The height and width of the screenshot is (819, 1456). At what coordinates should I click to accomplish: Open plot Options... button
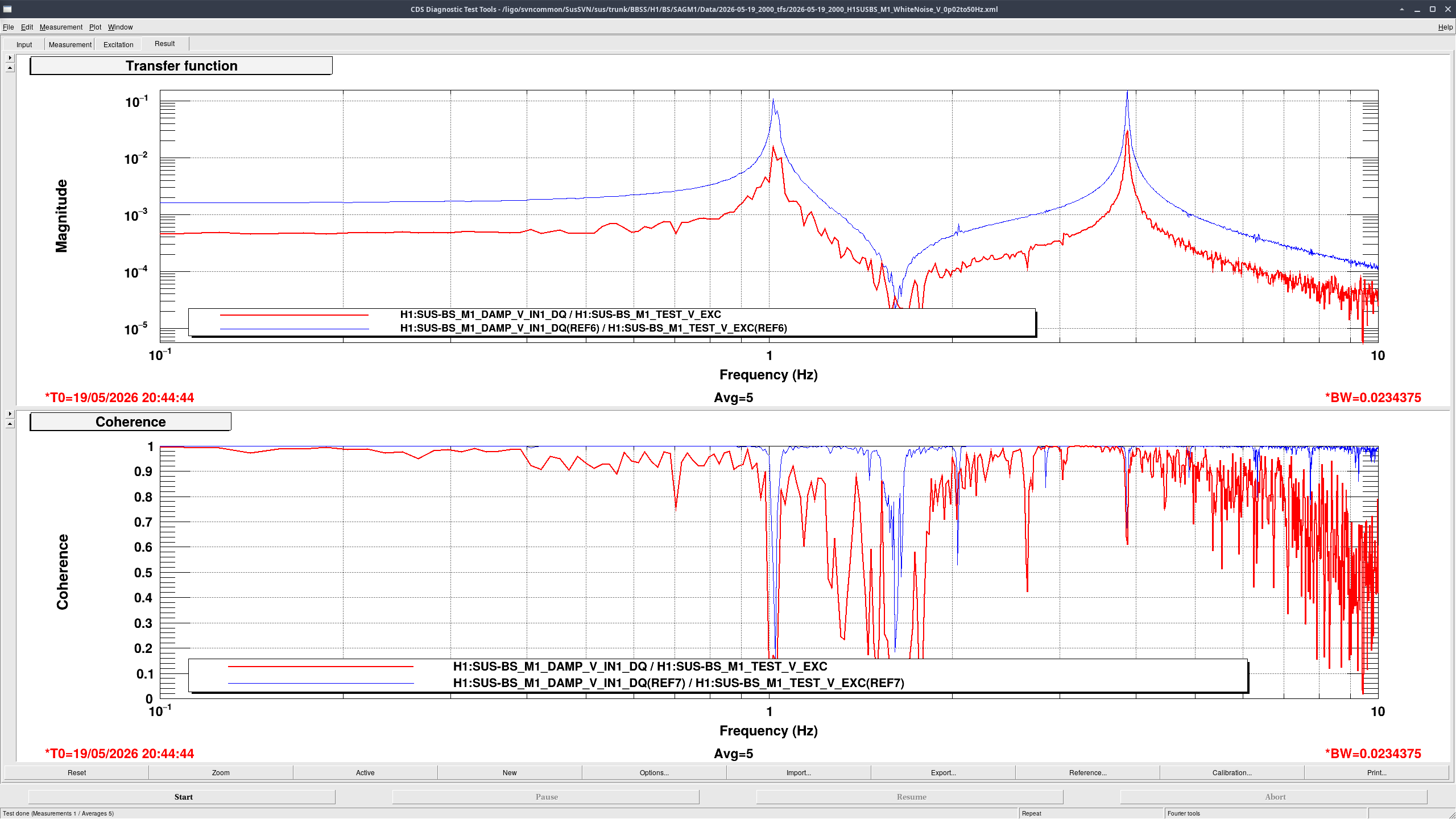point(654,773)
